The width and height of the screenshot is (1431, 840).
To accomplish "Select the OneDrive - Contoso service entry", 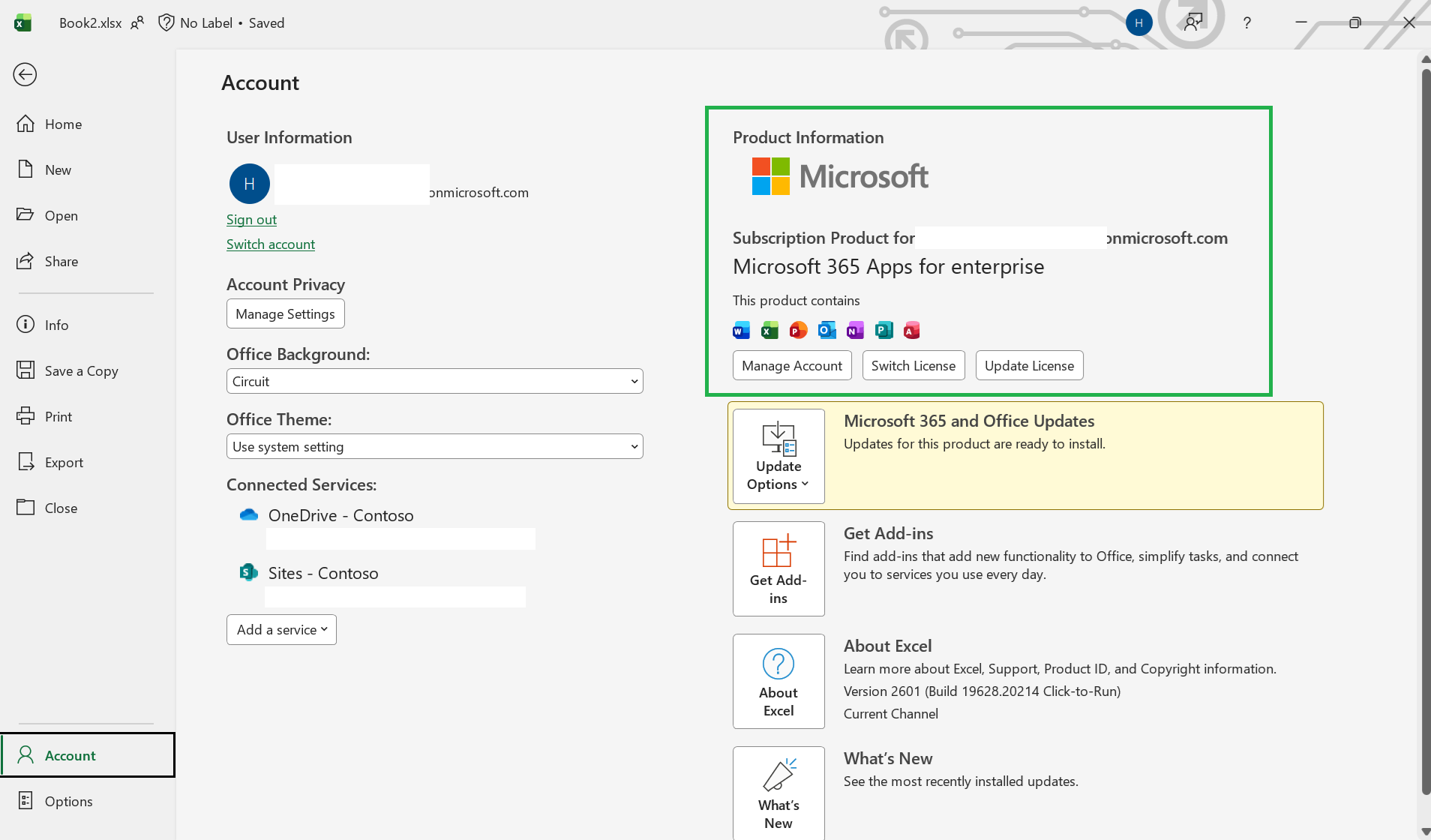I will (x=340, y=516).
